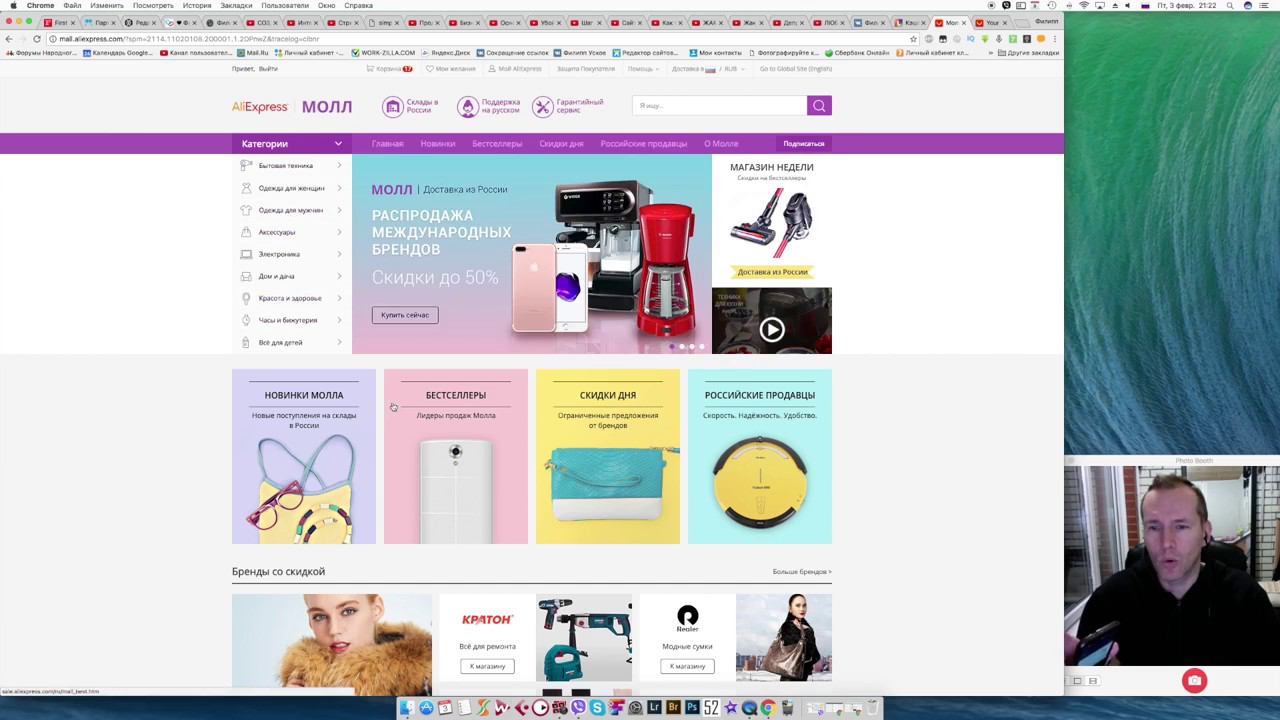Go back with the browser back arrow

9,39
